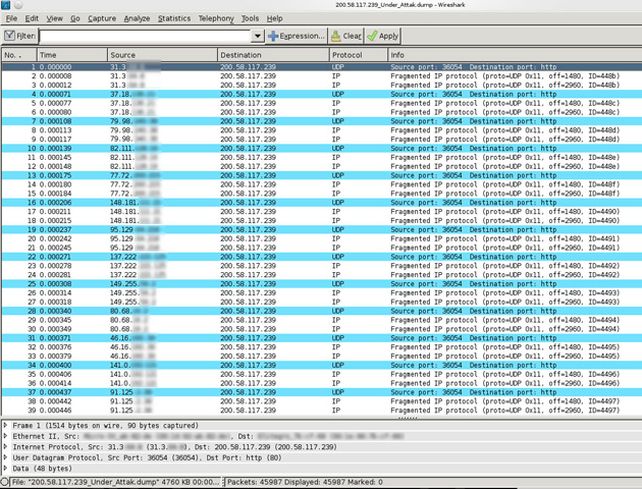Image resolution: width=642 pixels, height=489 pixels.
Task: Sort by the Source column header
Action: tap(163, 55)
